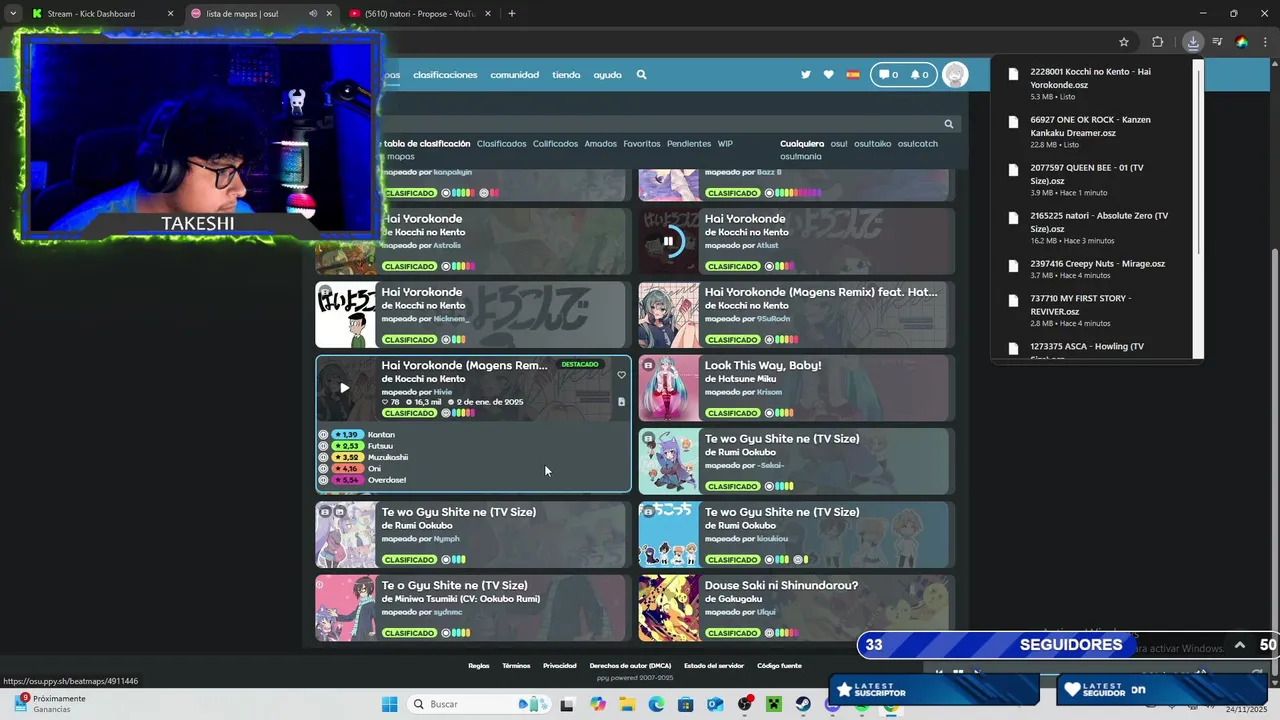Open mapper Hivie's profile link
The width and height of the screenshot is (1280, 720).
coord(442,392)
